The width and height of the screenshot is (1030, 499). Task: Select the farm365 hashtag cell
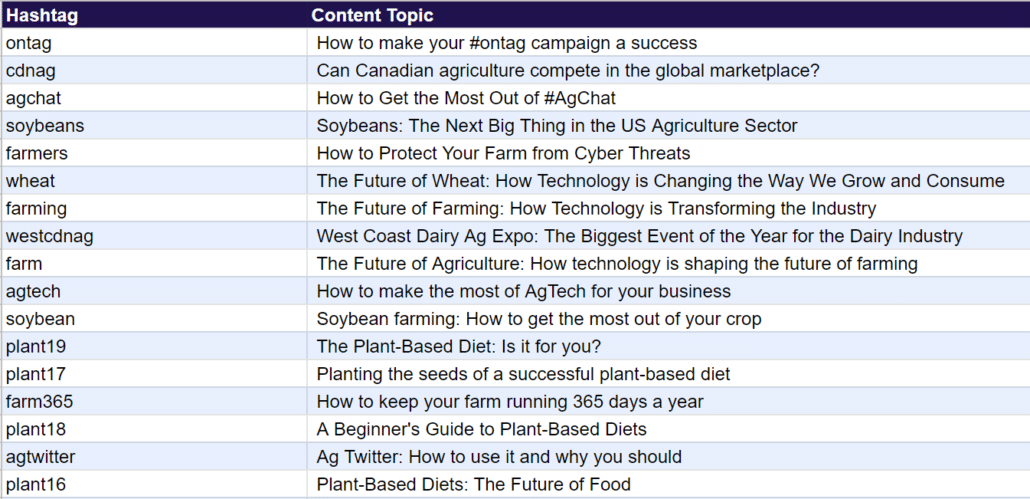tap(154, 401)
